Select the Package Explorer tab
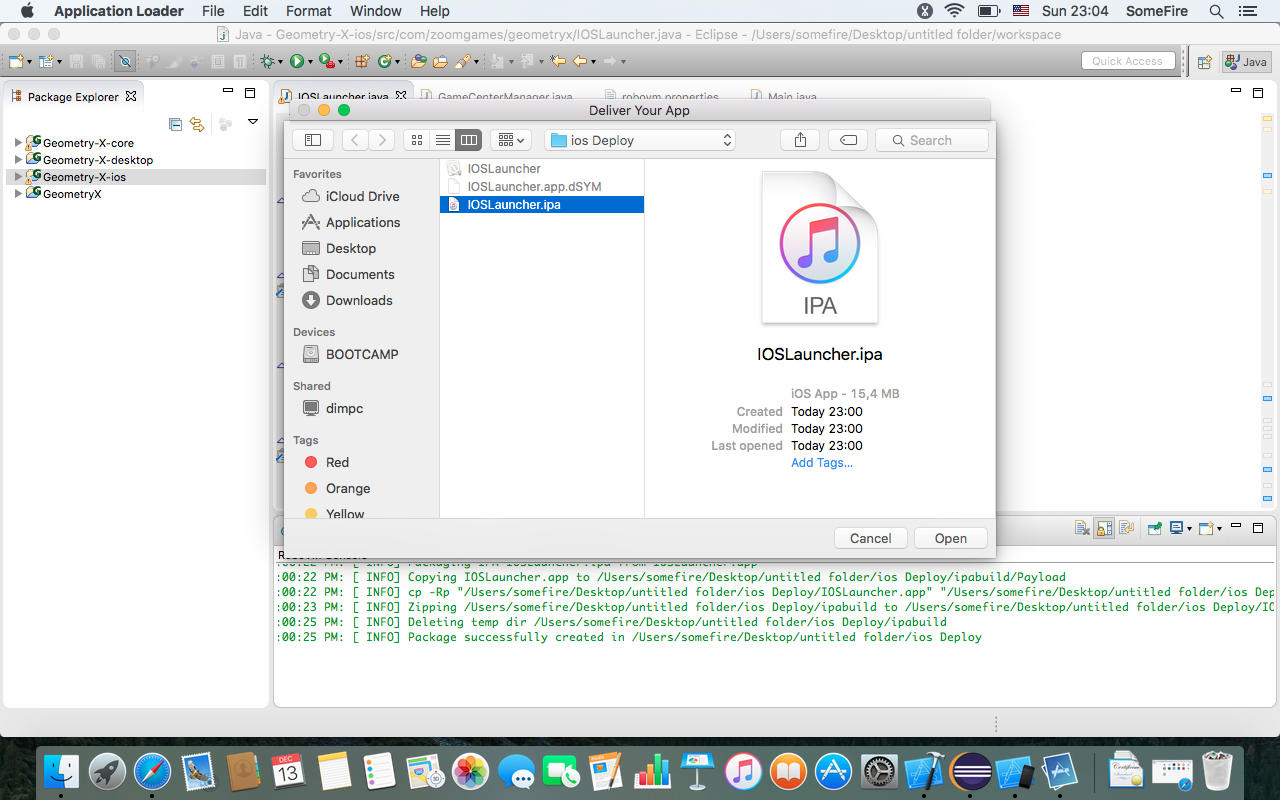This screenshot has width=1280, height=800. 72,97
